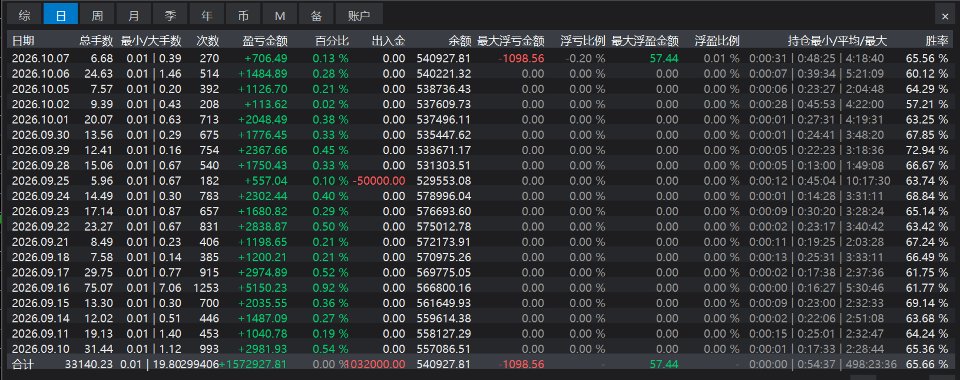Screen dimensions: 960x380
Task: Sort by the 总手数 column header
Action: (x=96, y=41)
